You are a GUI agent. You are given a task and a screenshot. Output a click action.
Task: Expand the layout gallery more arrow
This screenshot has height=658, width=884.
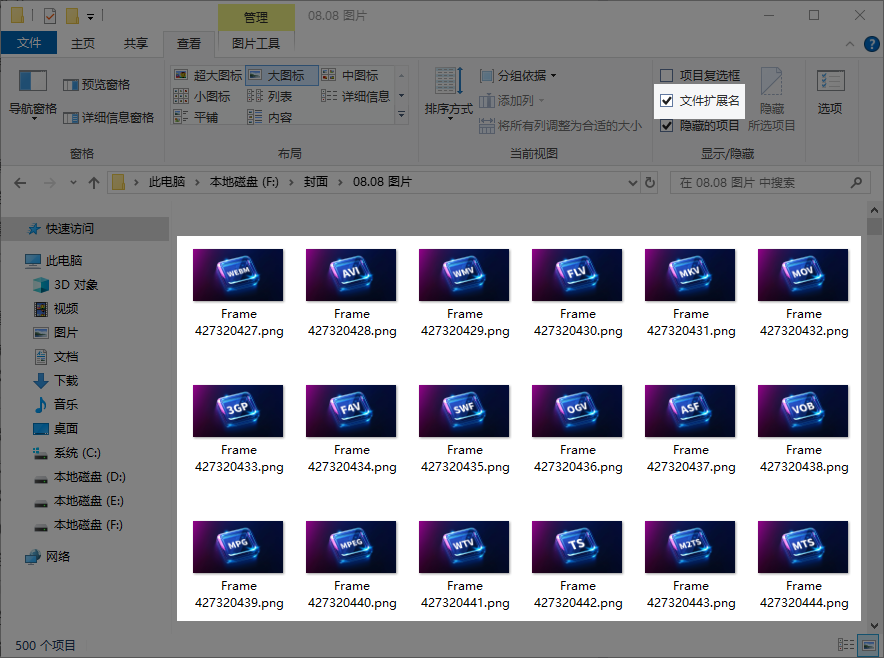tap(401, 114)
